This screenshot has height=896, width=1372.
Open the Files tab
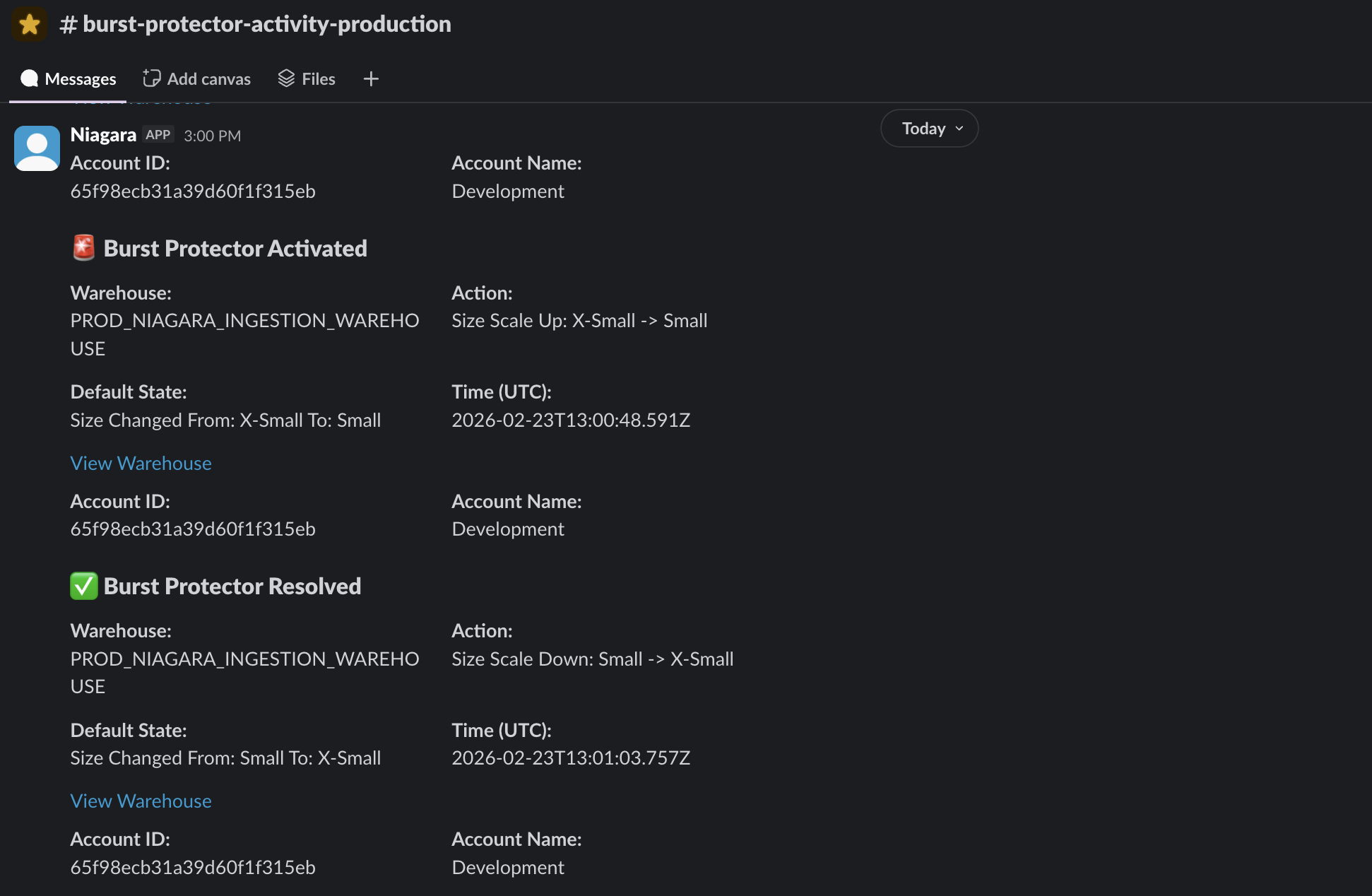click(x=318, y=79)
